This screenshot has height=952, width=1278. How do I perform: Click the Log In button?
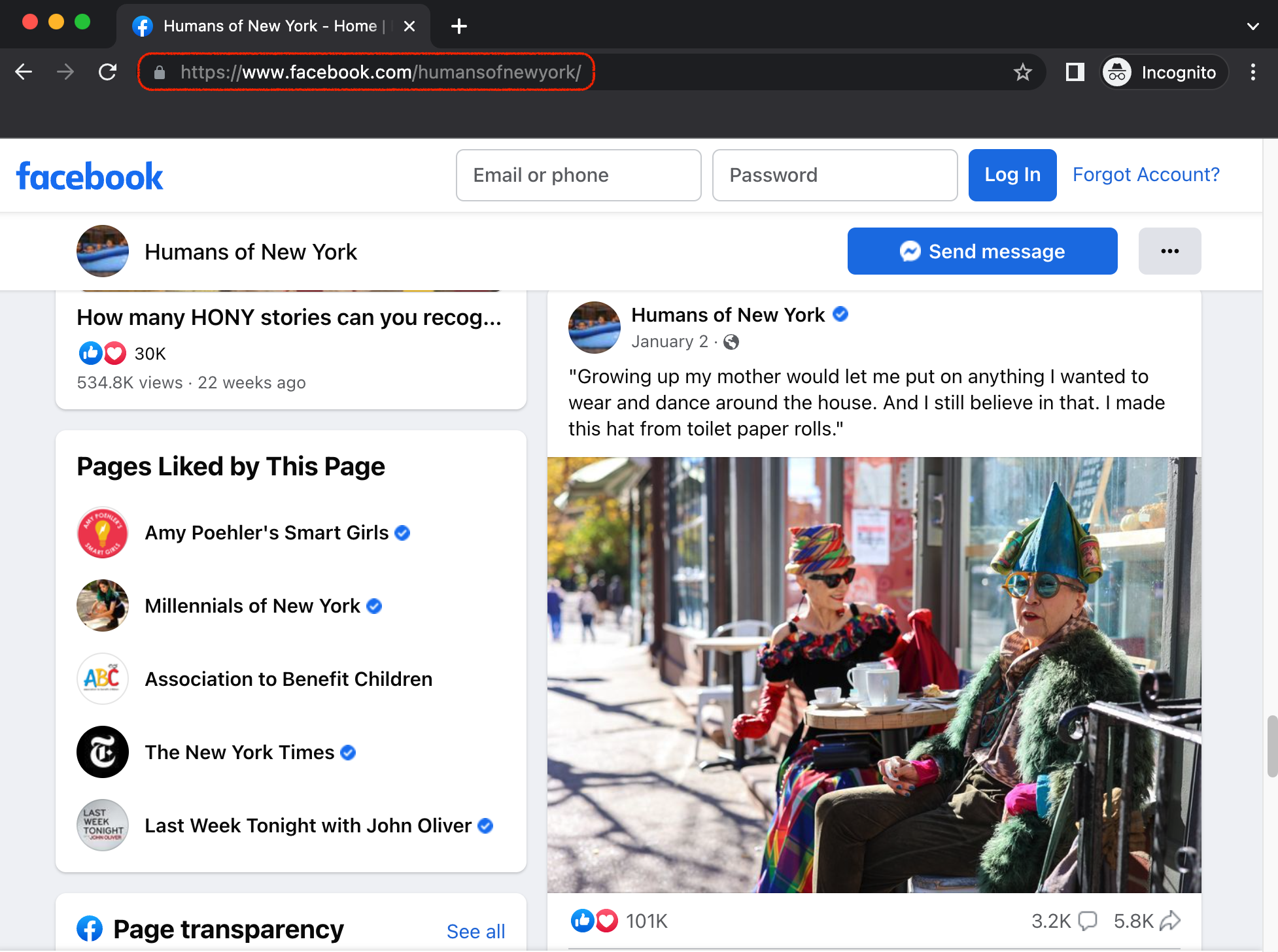pos(1012,175)
